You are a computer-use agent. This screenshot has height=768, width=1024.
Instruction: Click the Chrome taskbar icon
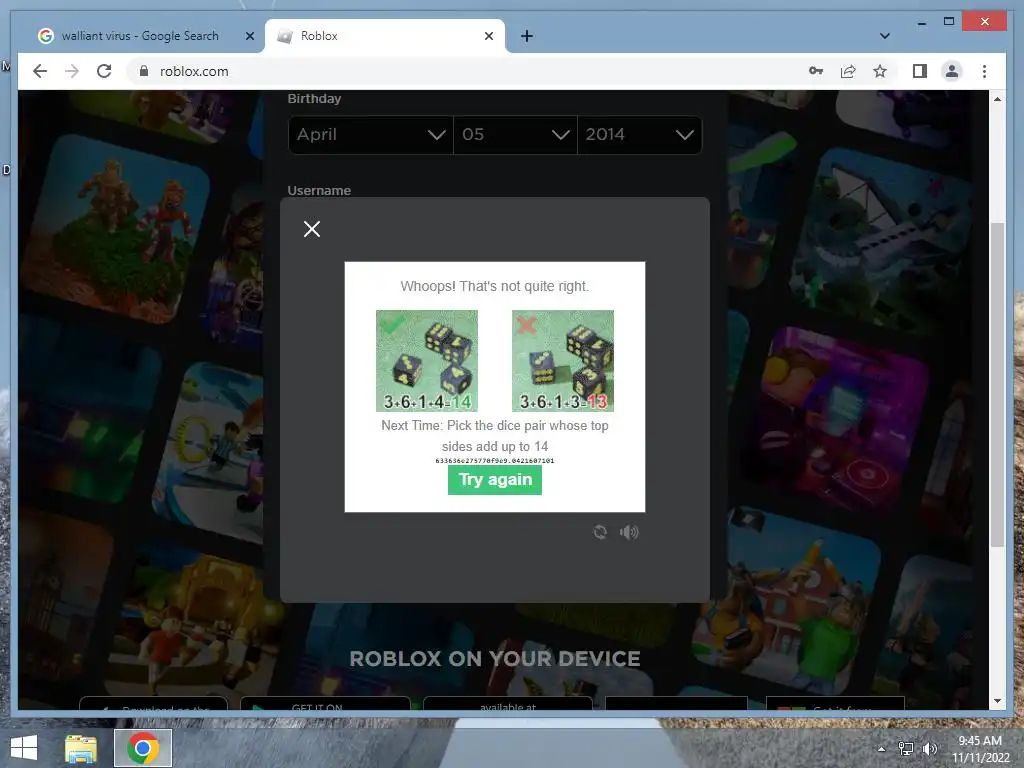pyautogui.click(x=143, y=748)
